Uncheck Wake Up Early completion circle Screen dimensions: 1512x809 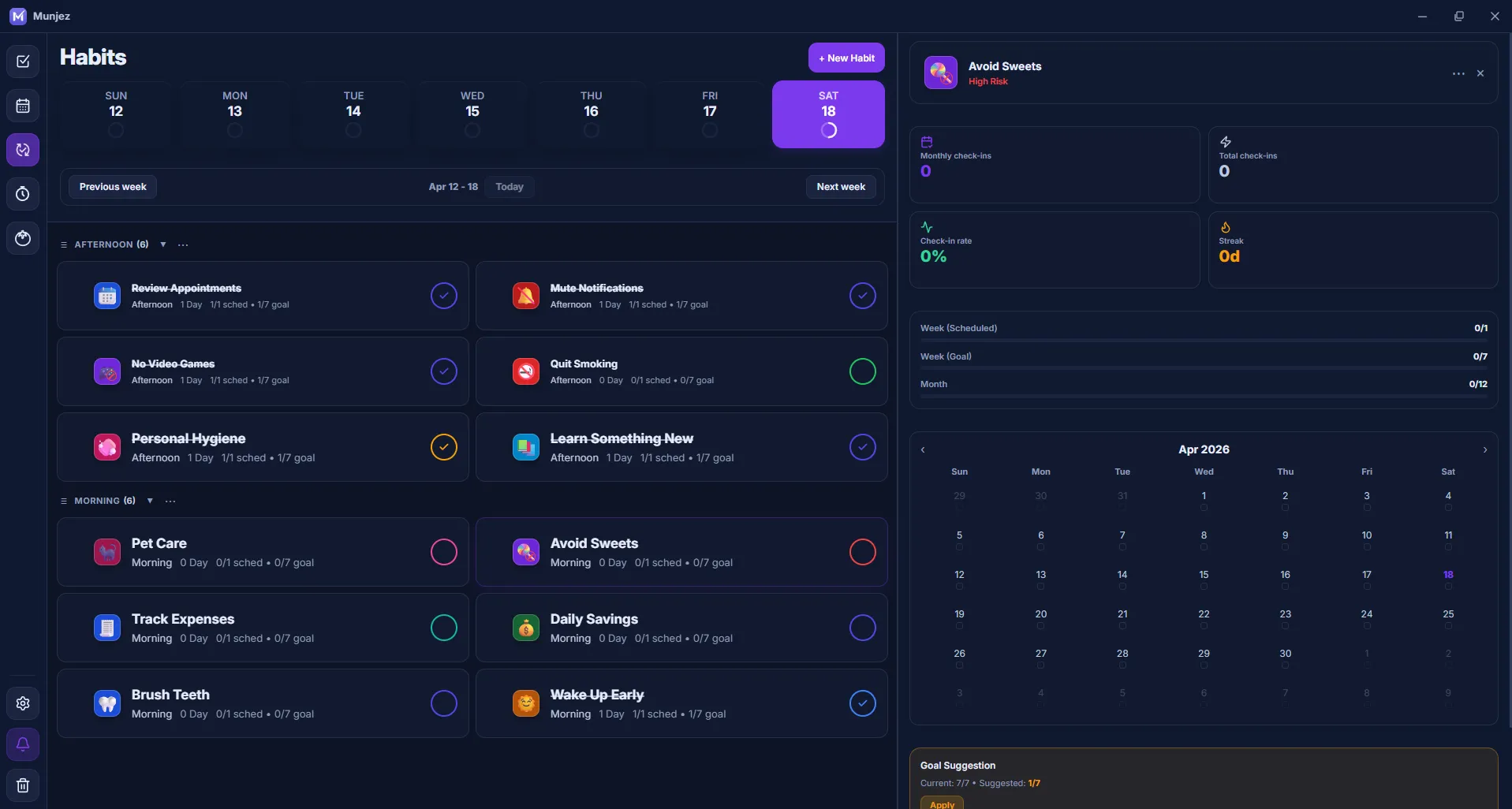pos(863,703)
